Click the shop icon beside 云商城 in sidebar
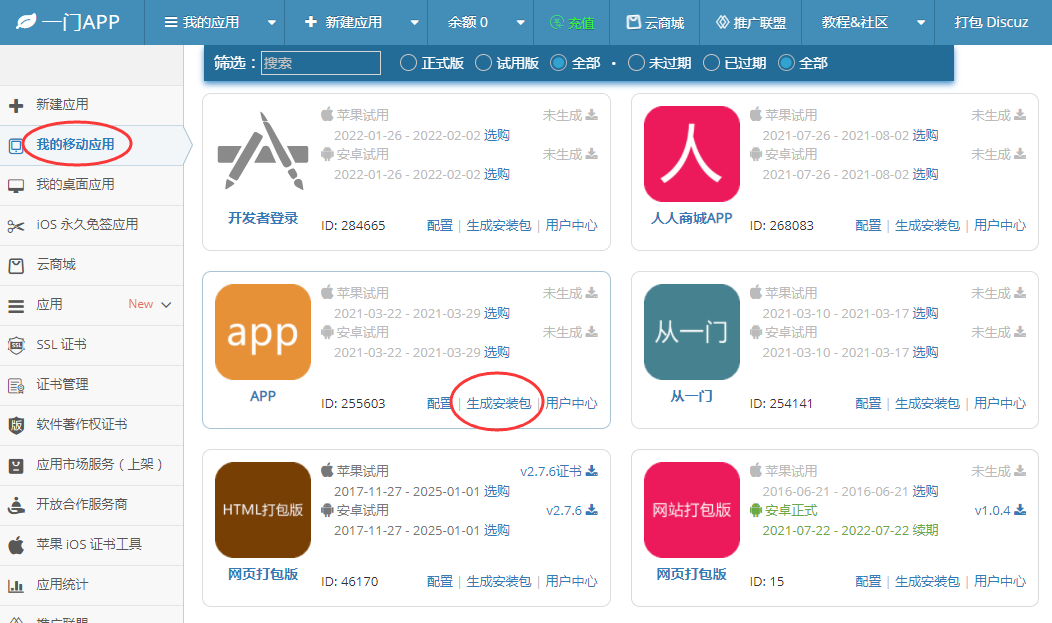The width and height of the screenshot is (1052, 623). (x=15, y=266)
